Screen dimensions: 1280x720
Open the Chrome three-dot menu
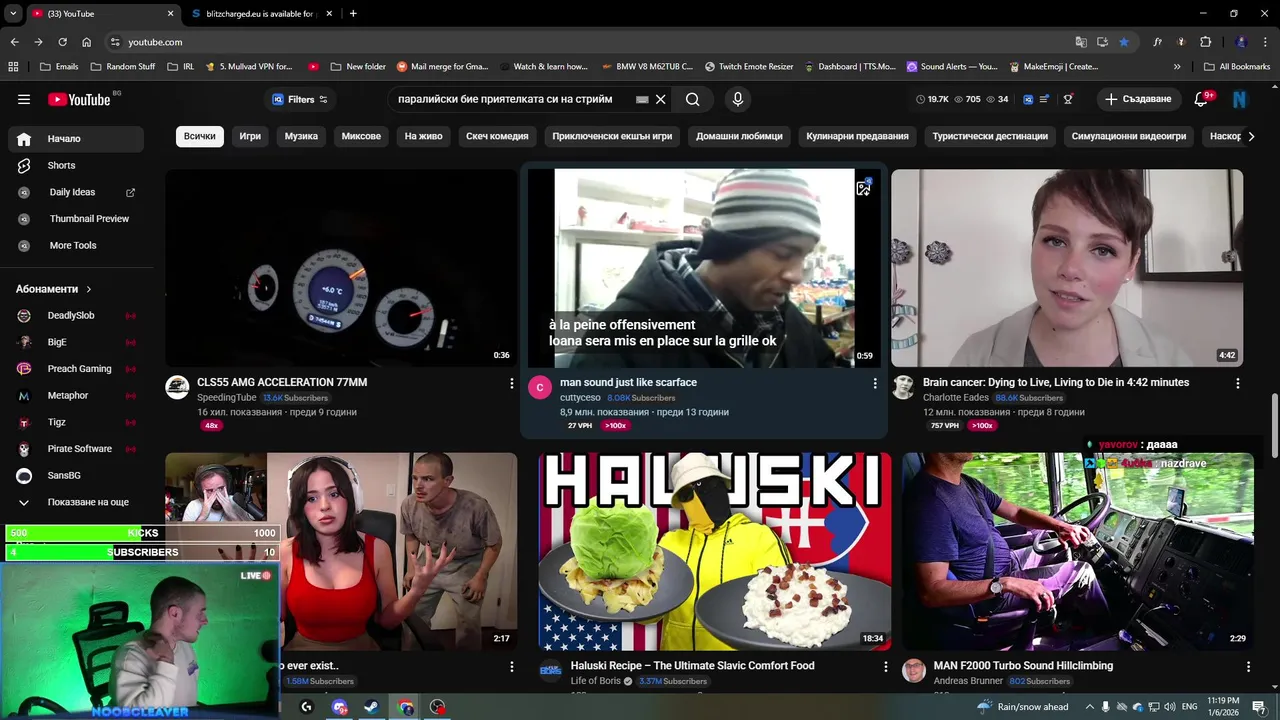coord(1263,42)
